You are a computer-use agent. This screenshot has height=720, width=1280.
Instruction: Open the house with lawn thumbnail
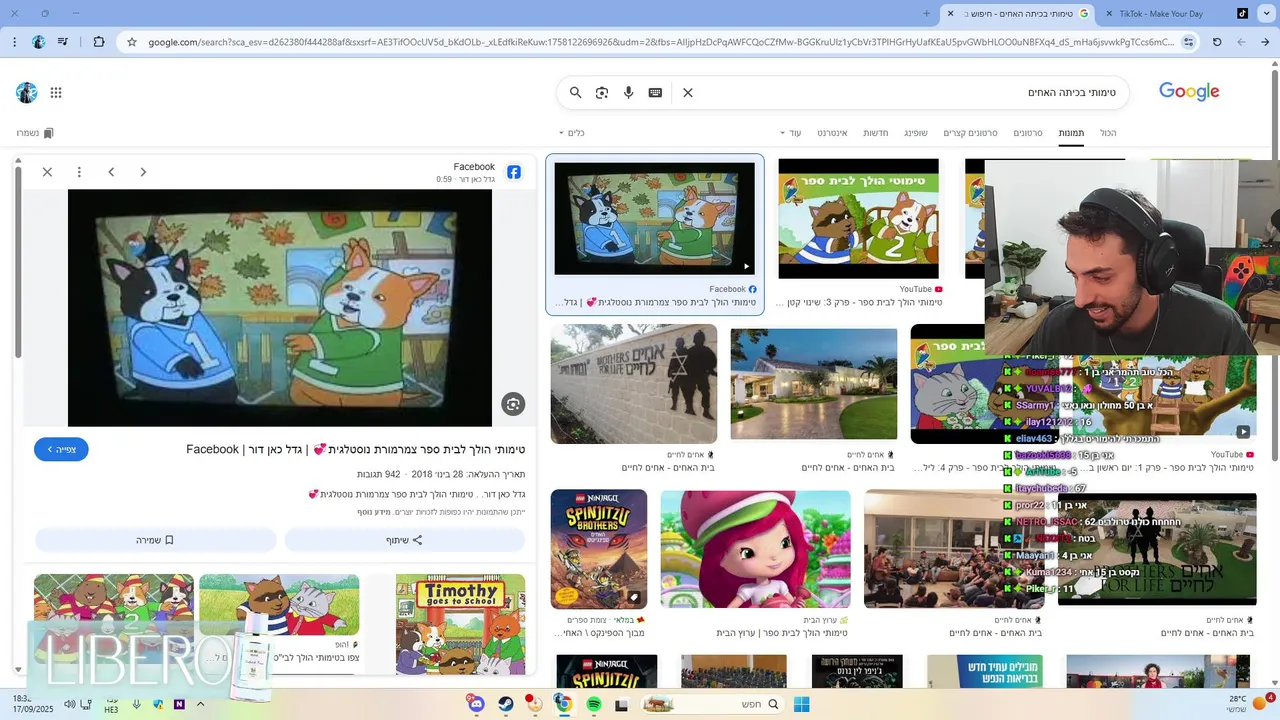[814, 384]
